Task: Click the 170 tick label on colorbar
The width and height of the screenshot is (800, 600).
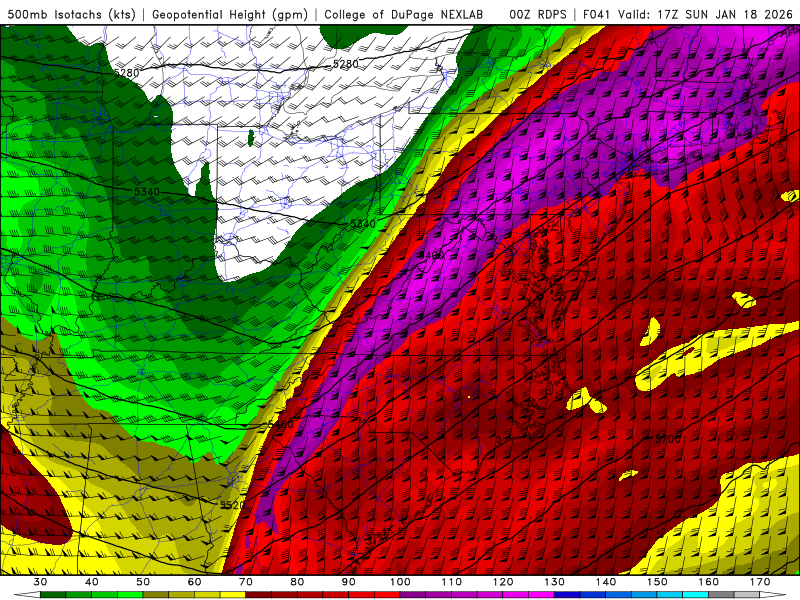Action: coord(760,582)
